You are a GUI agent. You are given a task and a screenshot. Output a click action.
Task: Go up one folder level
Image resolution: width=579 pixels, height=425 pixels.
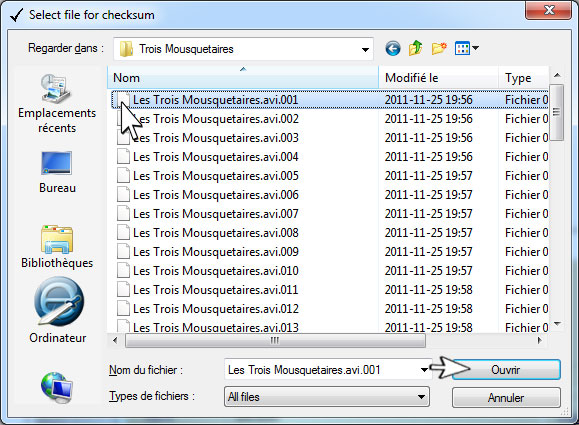(x=415, y=48)
